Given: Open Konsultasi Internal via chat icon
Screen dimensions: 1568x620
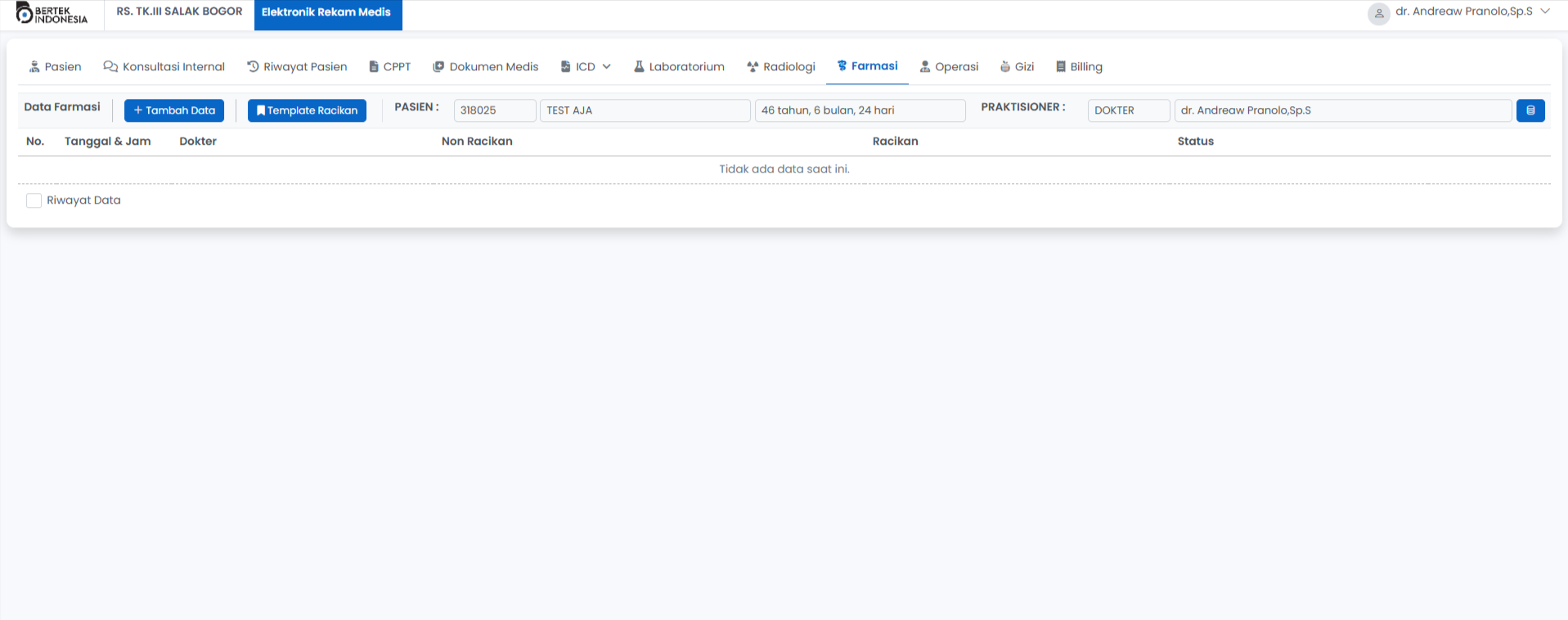Looking at the screenshot, I should point(110,67).
